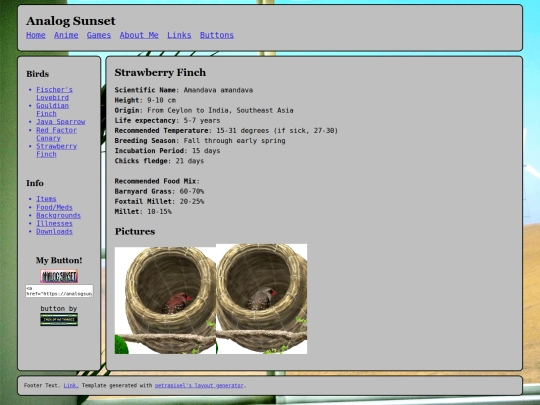This screenshot has height=405, width=540.
Task: Click the Info sidebar heading
Action: click(x=35, y=183)
